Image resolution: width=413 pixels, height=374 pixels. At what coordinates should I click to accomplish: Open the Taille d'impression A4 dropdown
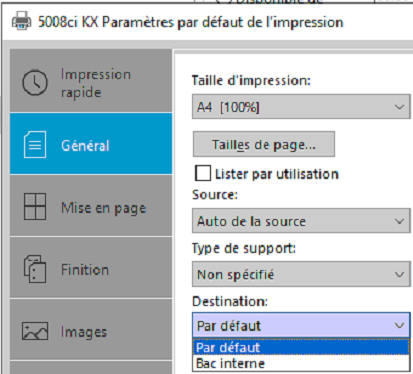[301, 107]
